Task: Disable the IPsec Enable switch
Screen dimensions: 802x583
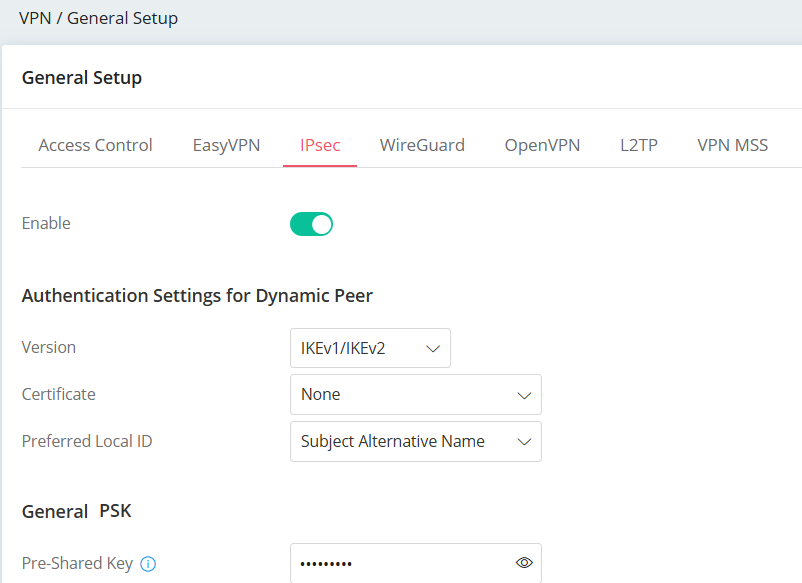Action: click(x=311, y=224)
